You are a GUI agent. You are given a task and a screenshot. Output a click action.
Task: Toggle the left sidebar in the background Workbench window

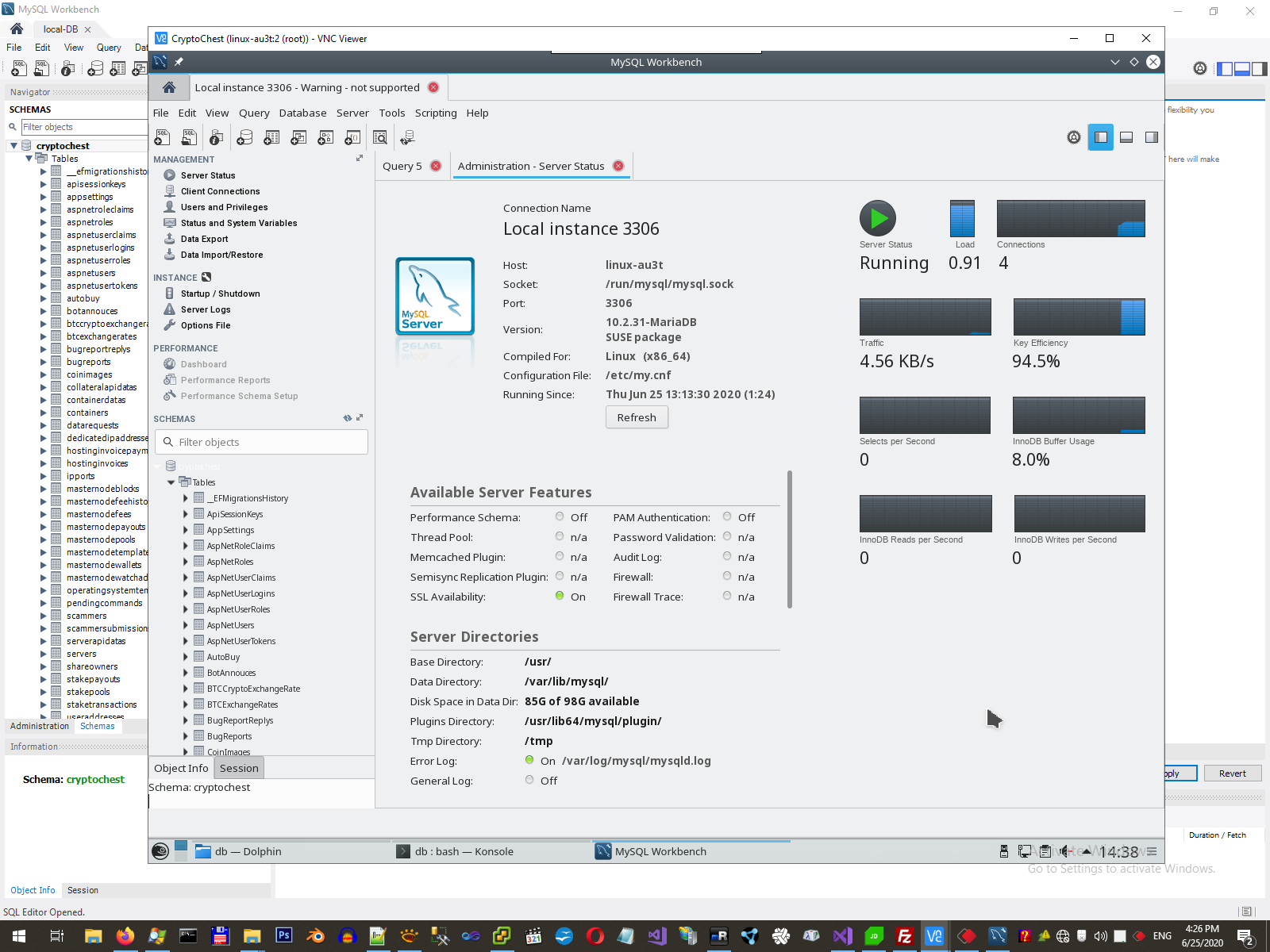pos(1225,69)
